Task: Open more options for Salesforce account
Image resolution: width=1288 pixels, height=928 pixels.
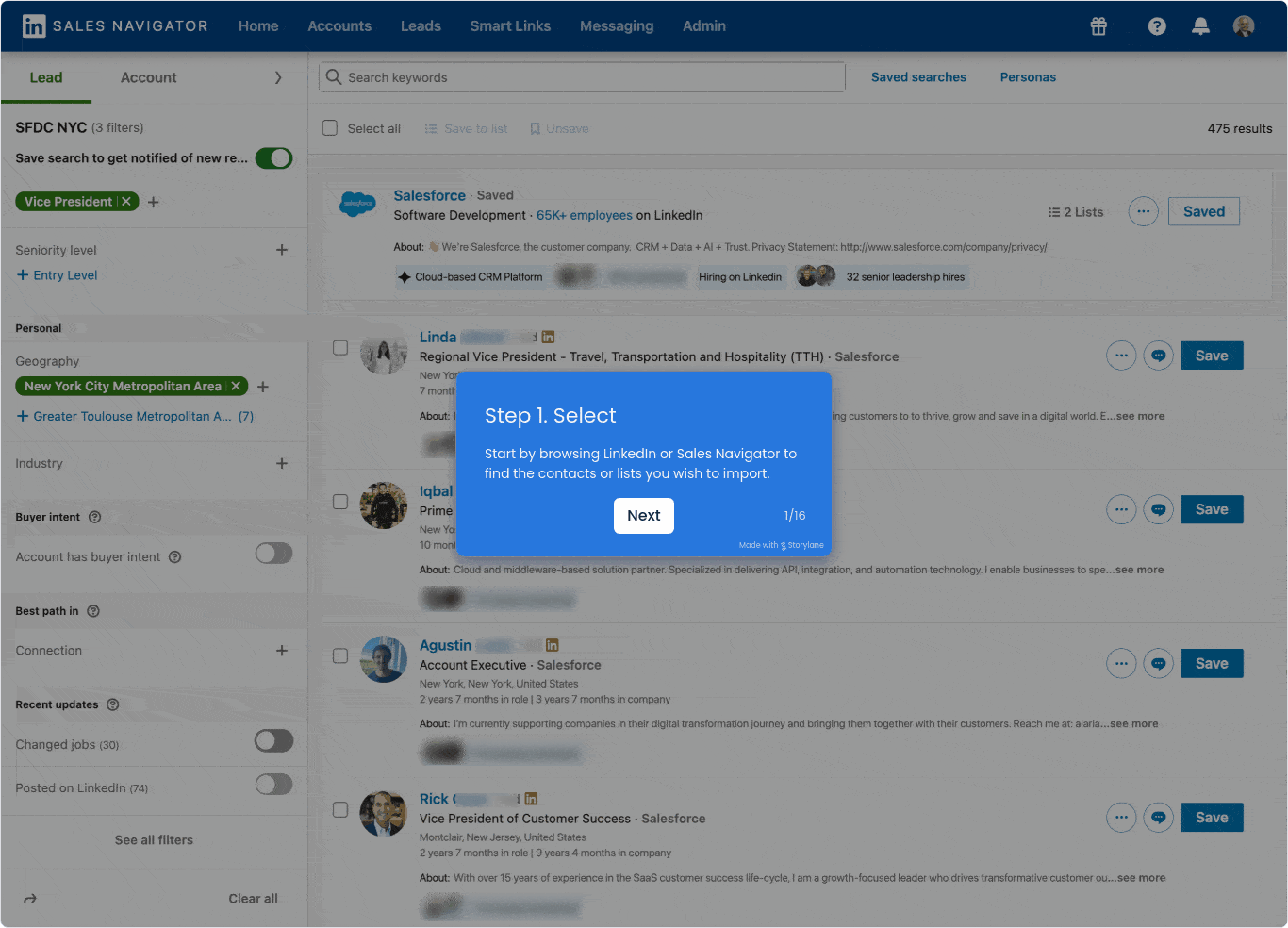Action: click(1143, 211)
